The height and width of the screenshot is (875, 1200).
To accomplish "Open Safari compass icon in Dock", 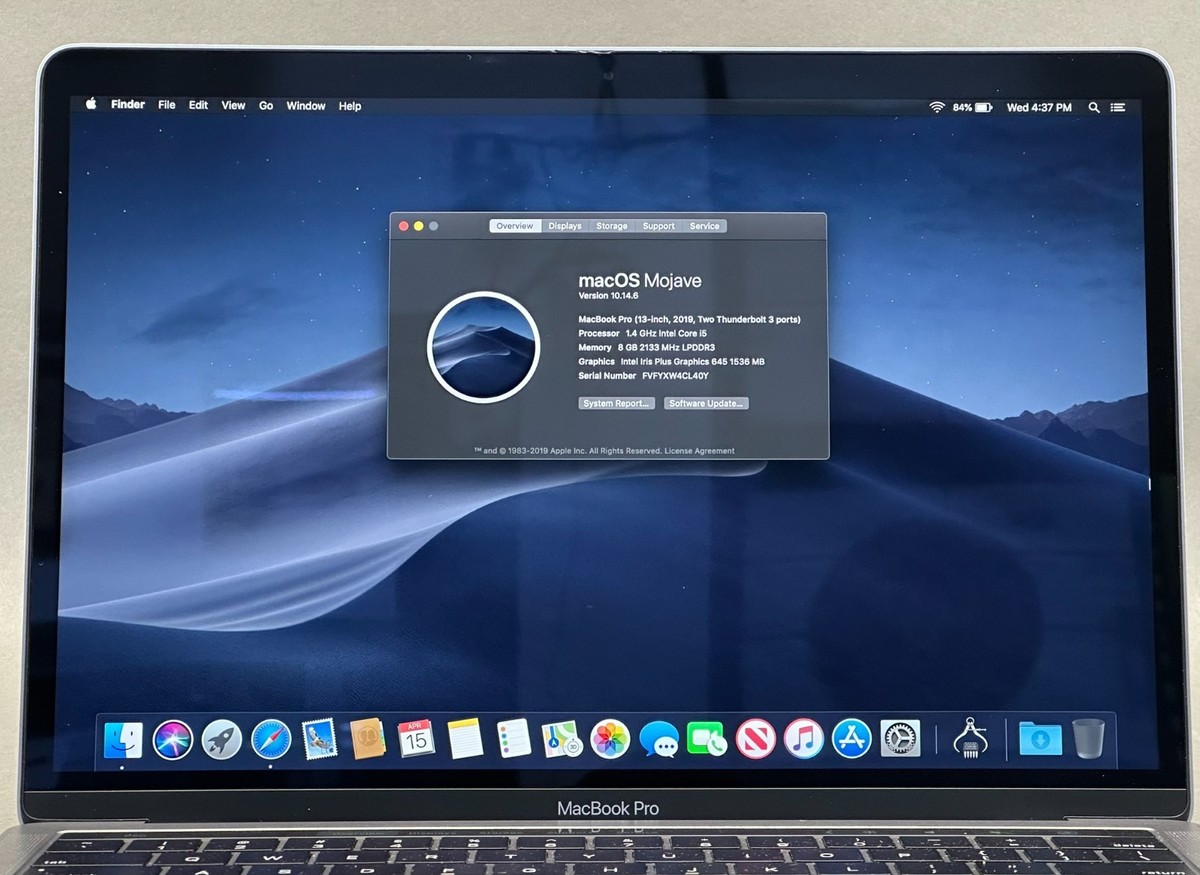I will [x=271, y=740].
